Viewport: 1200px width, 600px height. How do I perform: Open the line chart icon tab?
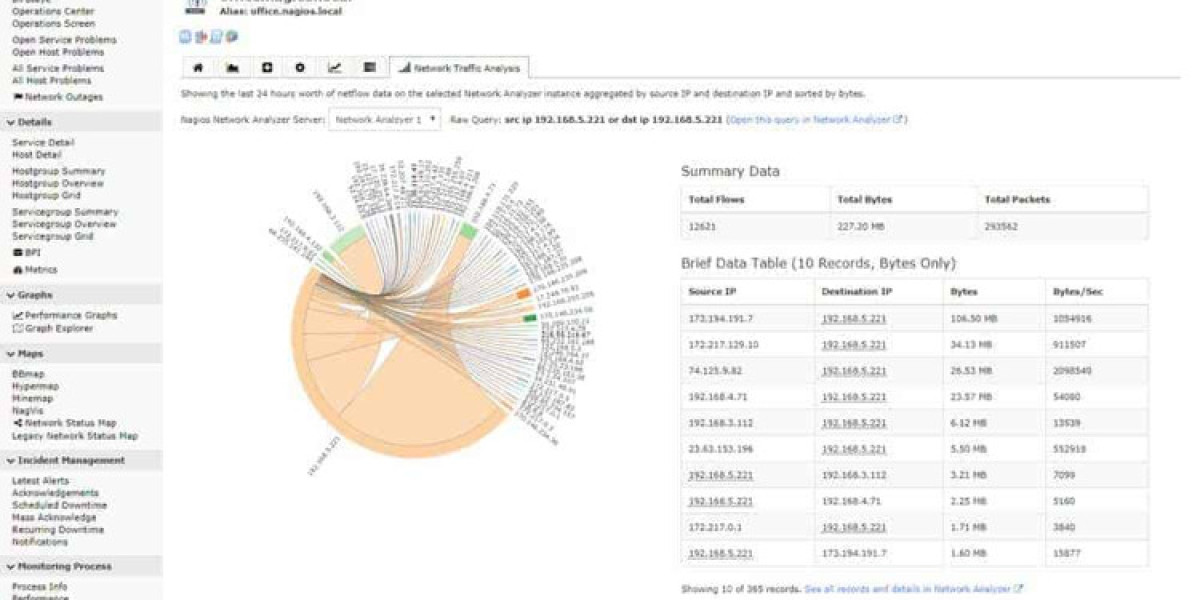pyautogui.click(x=335, y=68)
